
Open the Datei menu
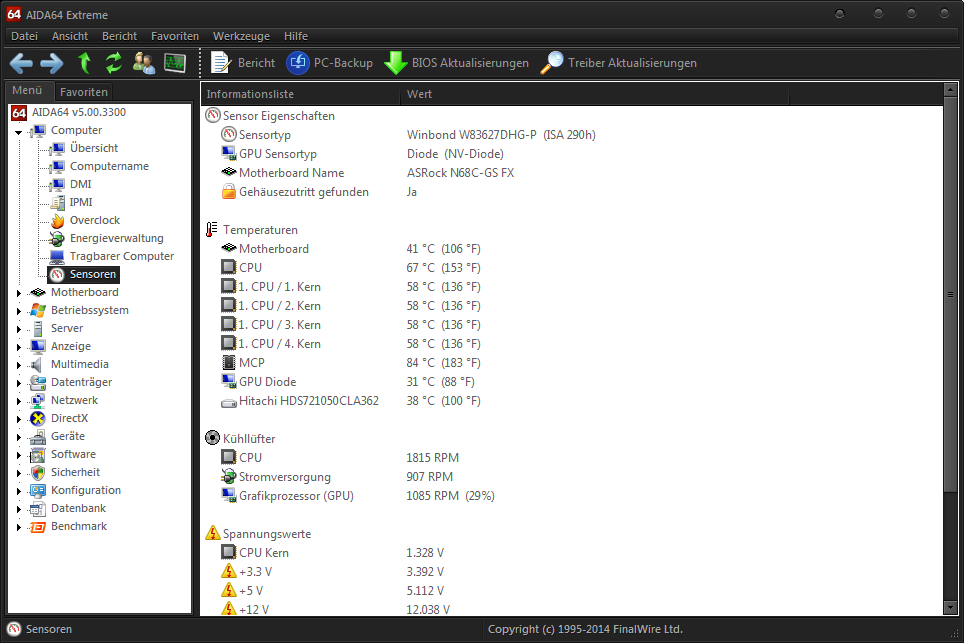(25, 36)
